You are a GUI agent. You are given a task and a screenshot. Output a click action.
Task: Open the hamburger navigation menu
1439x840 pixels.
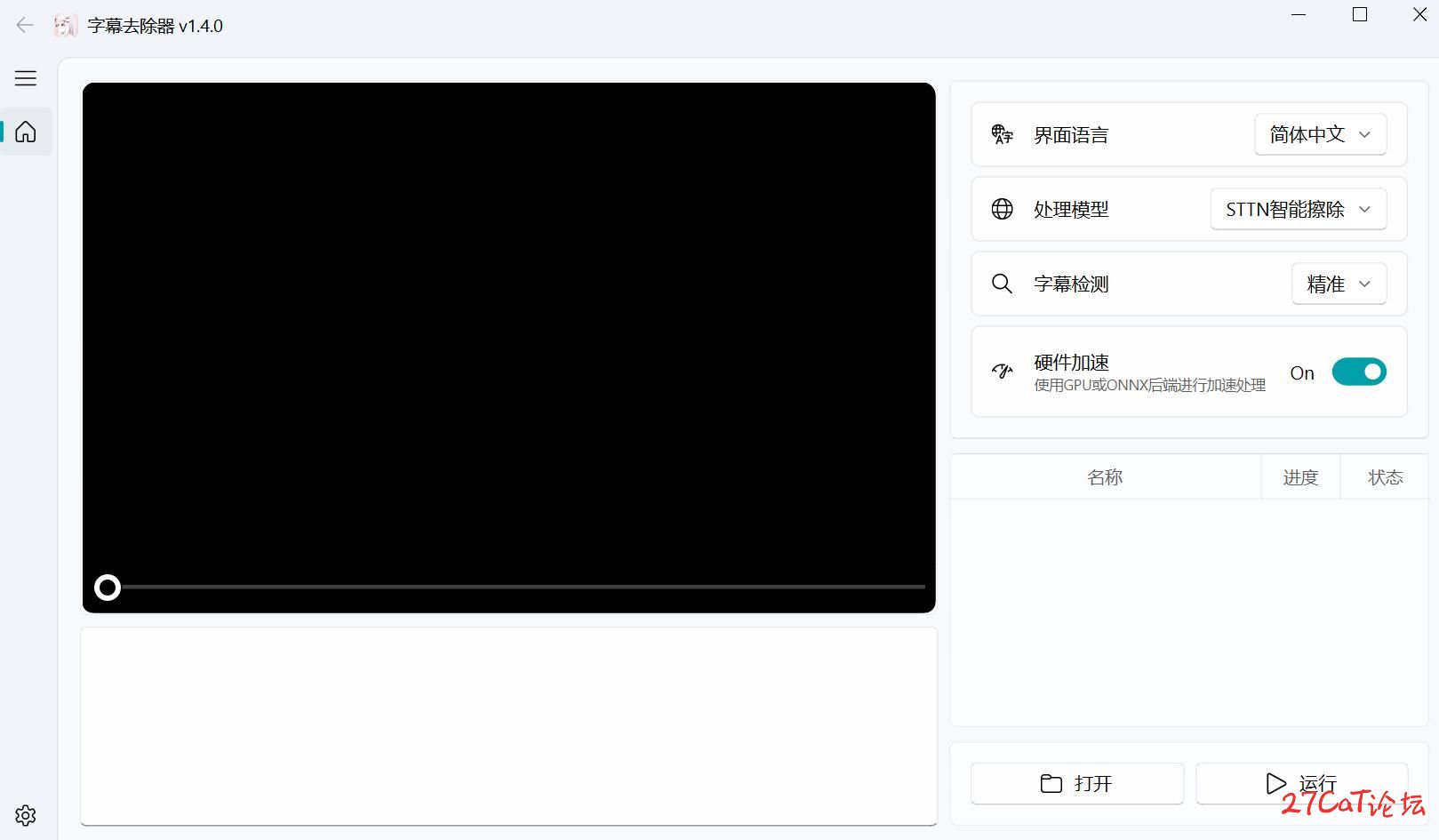coord(26,78)
